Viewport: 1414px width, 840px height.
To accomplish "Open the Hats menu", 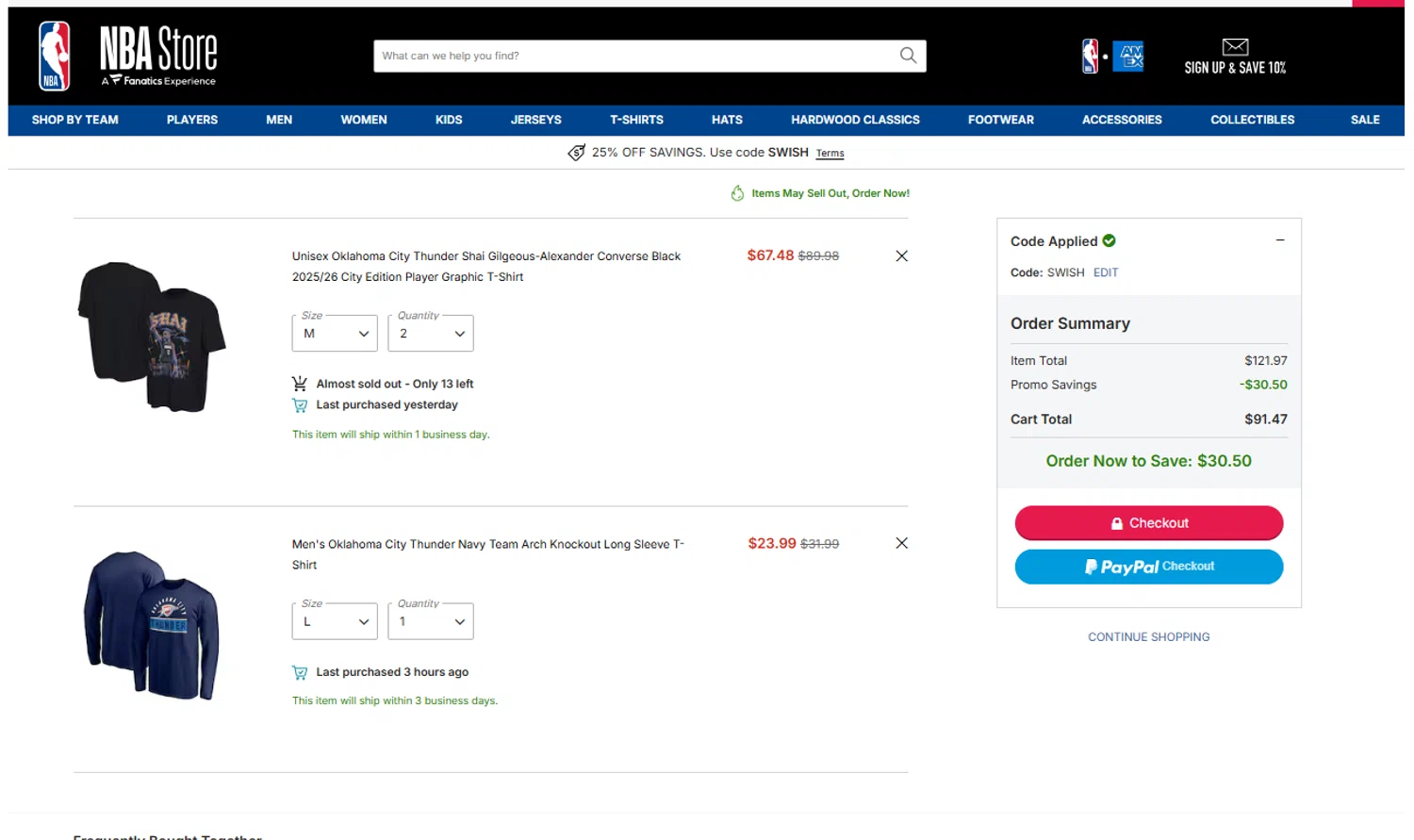I will tap(727, 120).
